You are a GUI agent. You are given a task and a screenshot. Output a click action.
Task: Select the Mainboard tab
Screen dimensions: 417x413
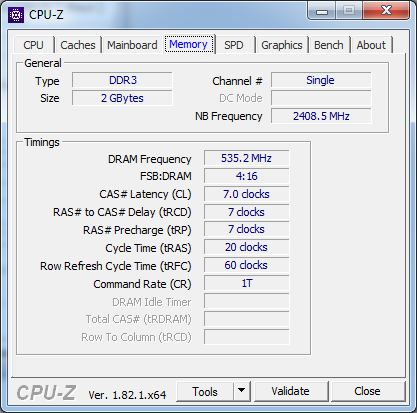click(132, 45)
